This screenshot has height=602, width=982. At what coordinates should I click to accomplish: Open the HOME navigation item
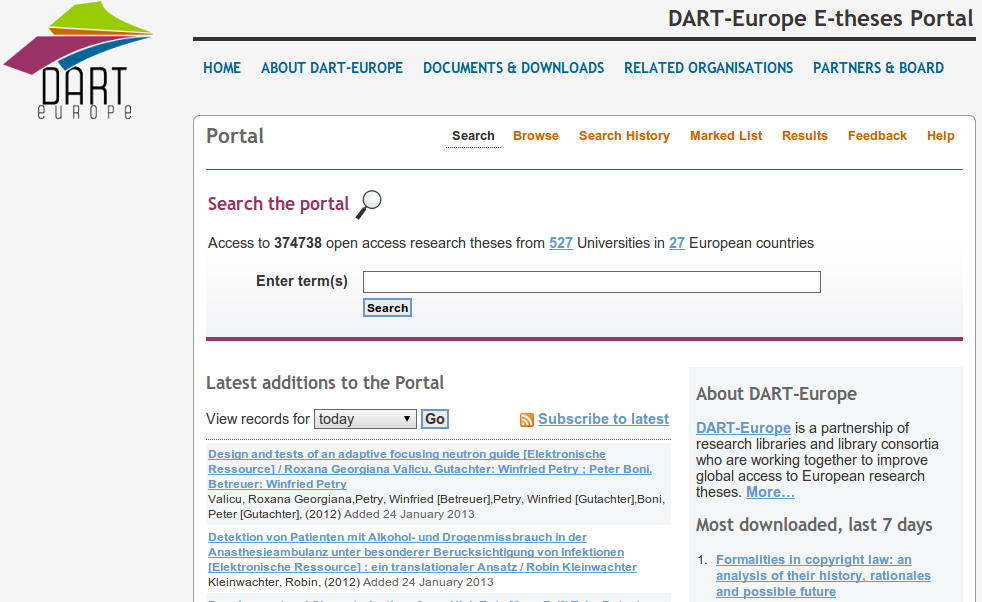(222, 68)
